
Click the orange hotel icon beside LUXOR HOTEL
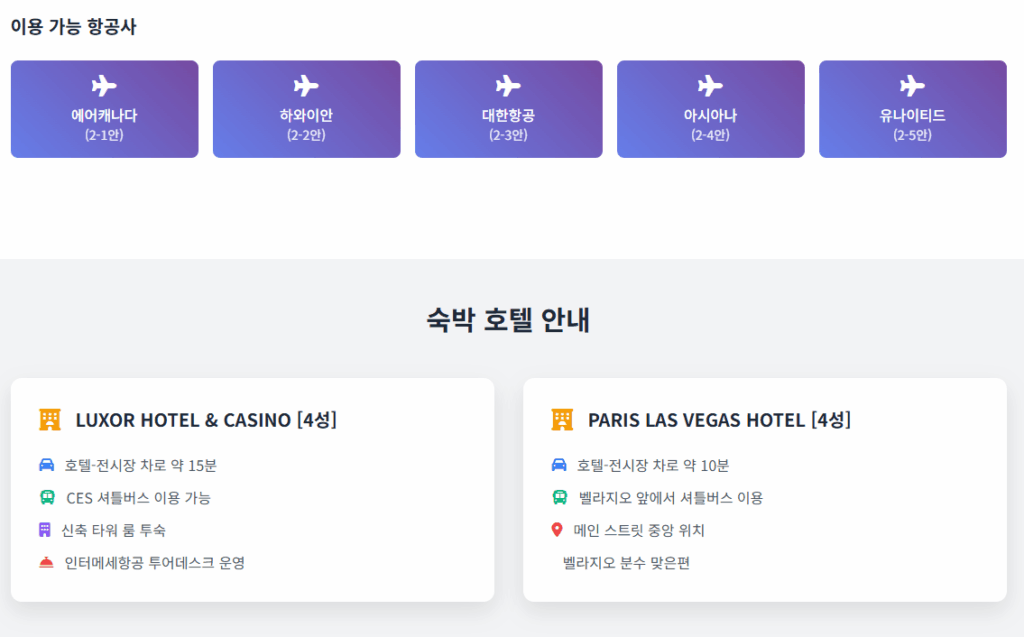tap(50, 419)
